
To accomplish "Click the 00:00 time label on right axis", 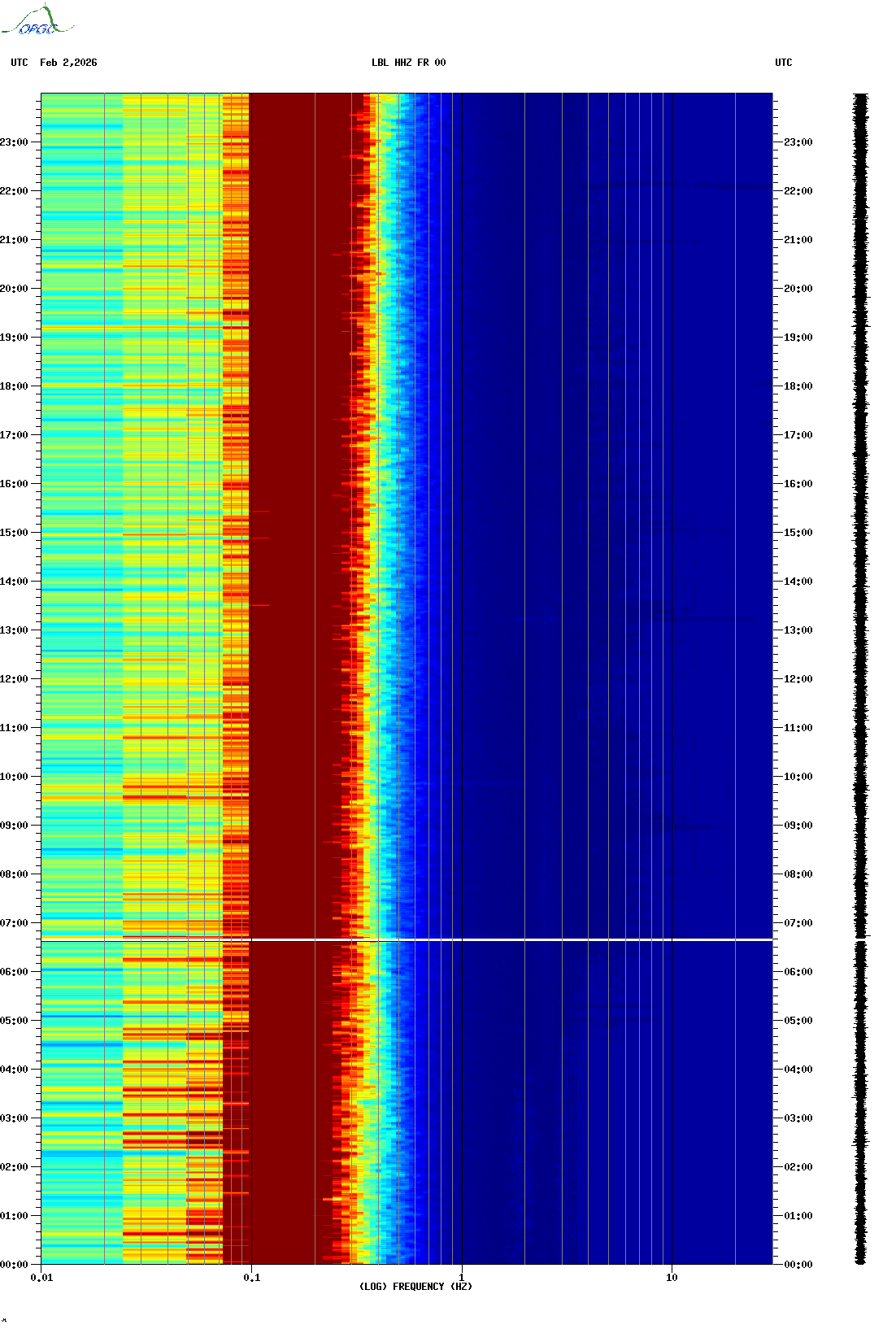I will (x=798, y=1265).
